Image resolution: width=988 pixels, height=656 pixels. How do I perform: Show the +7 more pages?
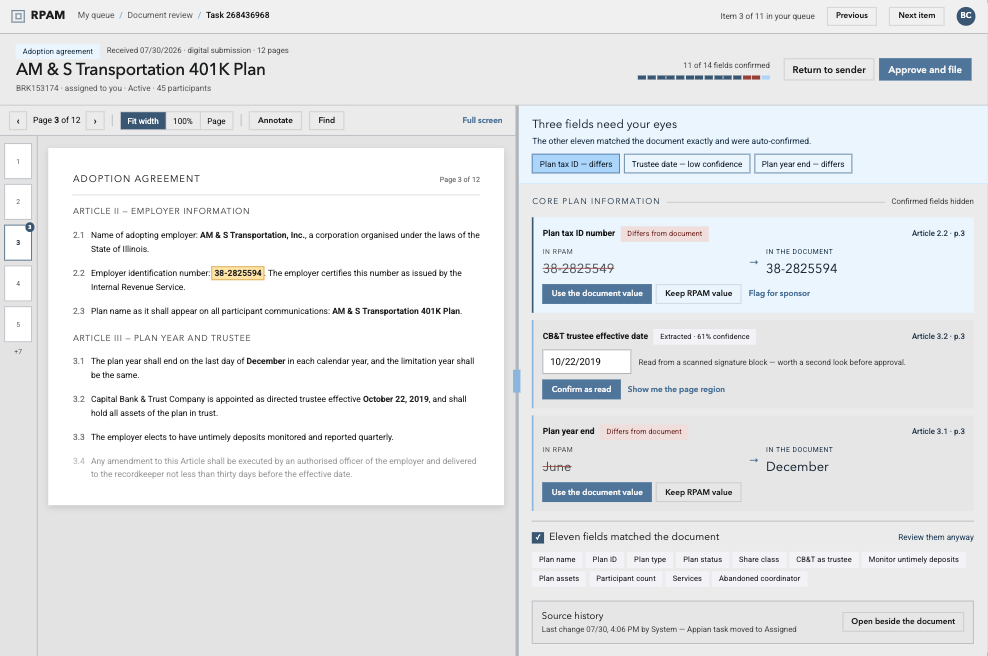tap(18, 352)
